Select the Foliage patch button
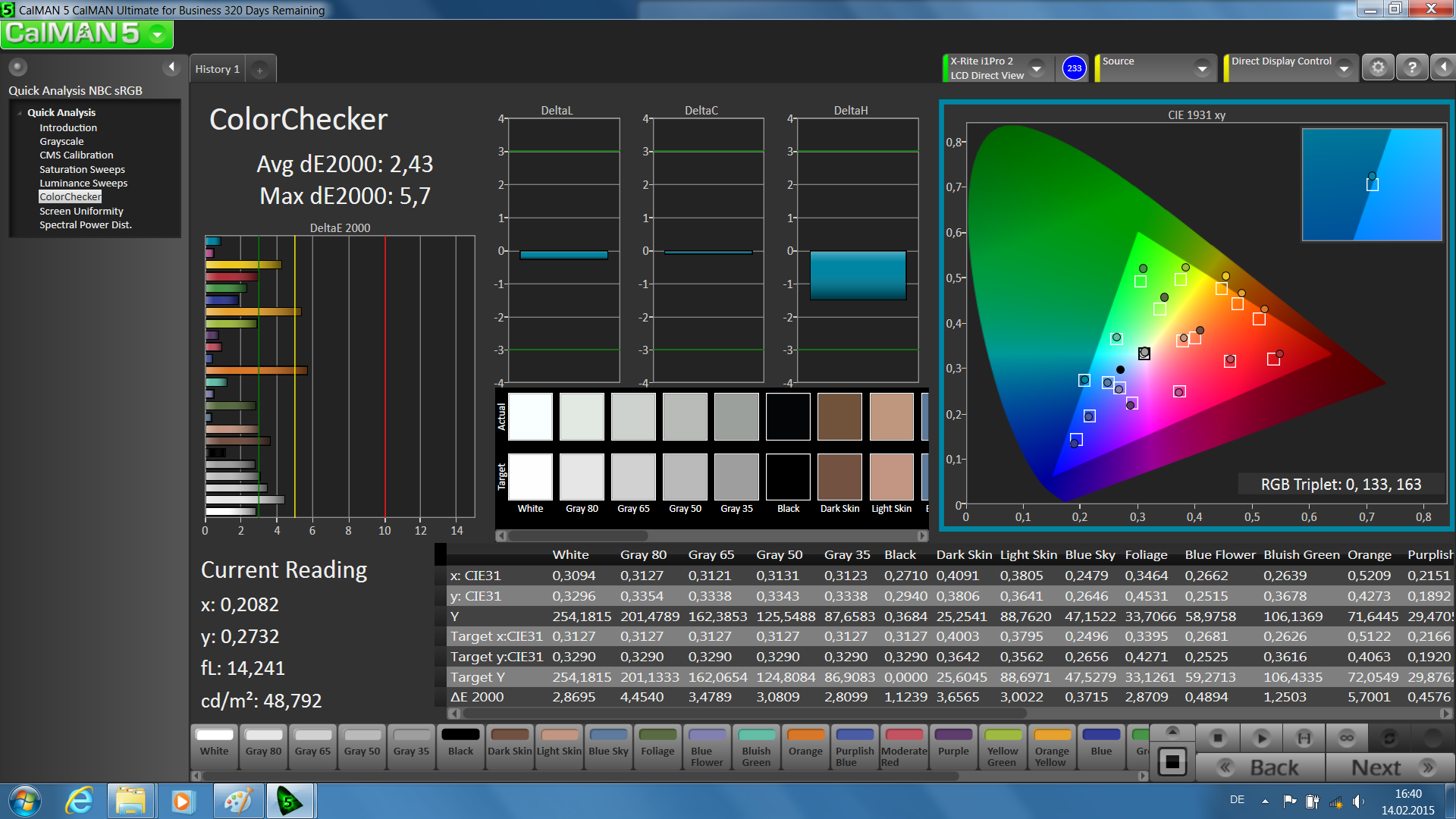Viewport: 1456px width, 819px height. click(657, 747)
